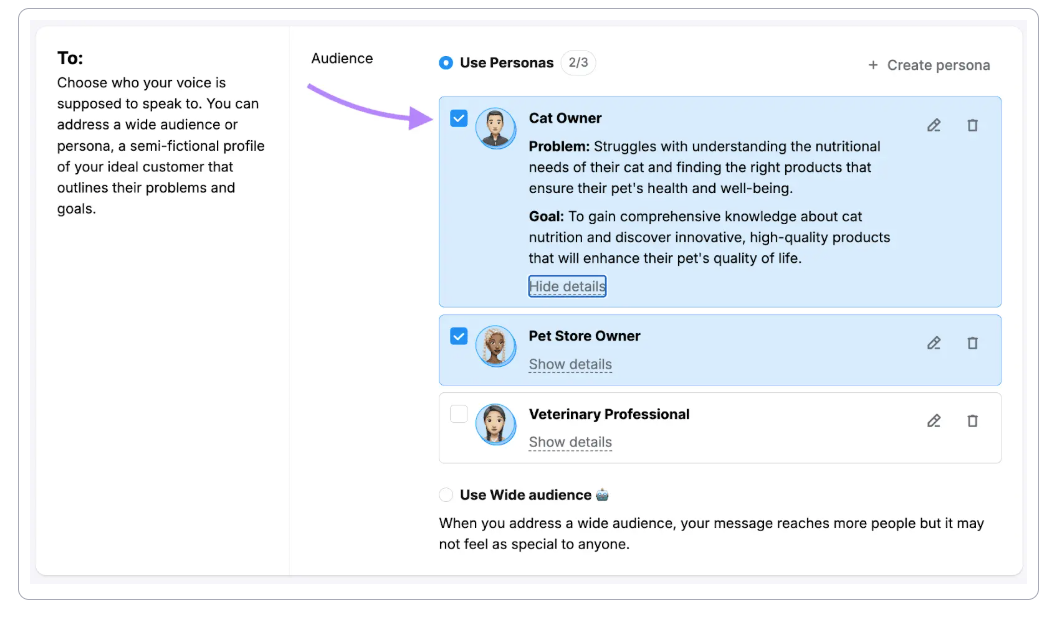Uncheck the Pet Store Owner checkbox

(x=459, y=336)
